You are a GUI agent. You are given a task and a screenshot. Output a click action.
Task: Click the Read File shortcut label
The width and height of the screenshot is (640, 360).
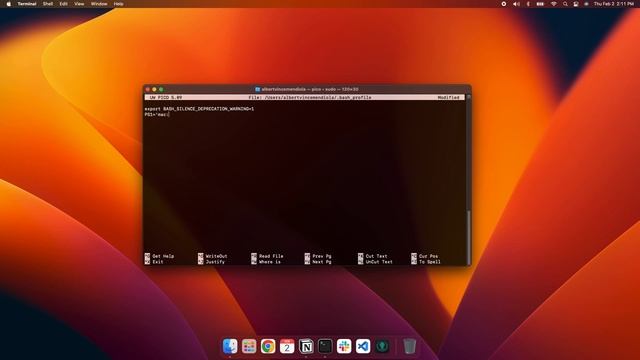pos(271,256)
